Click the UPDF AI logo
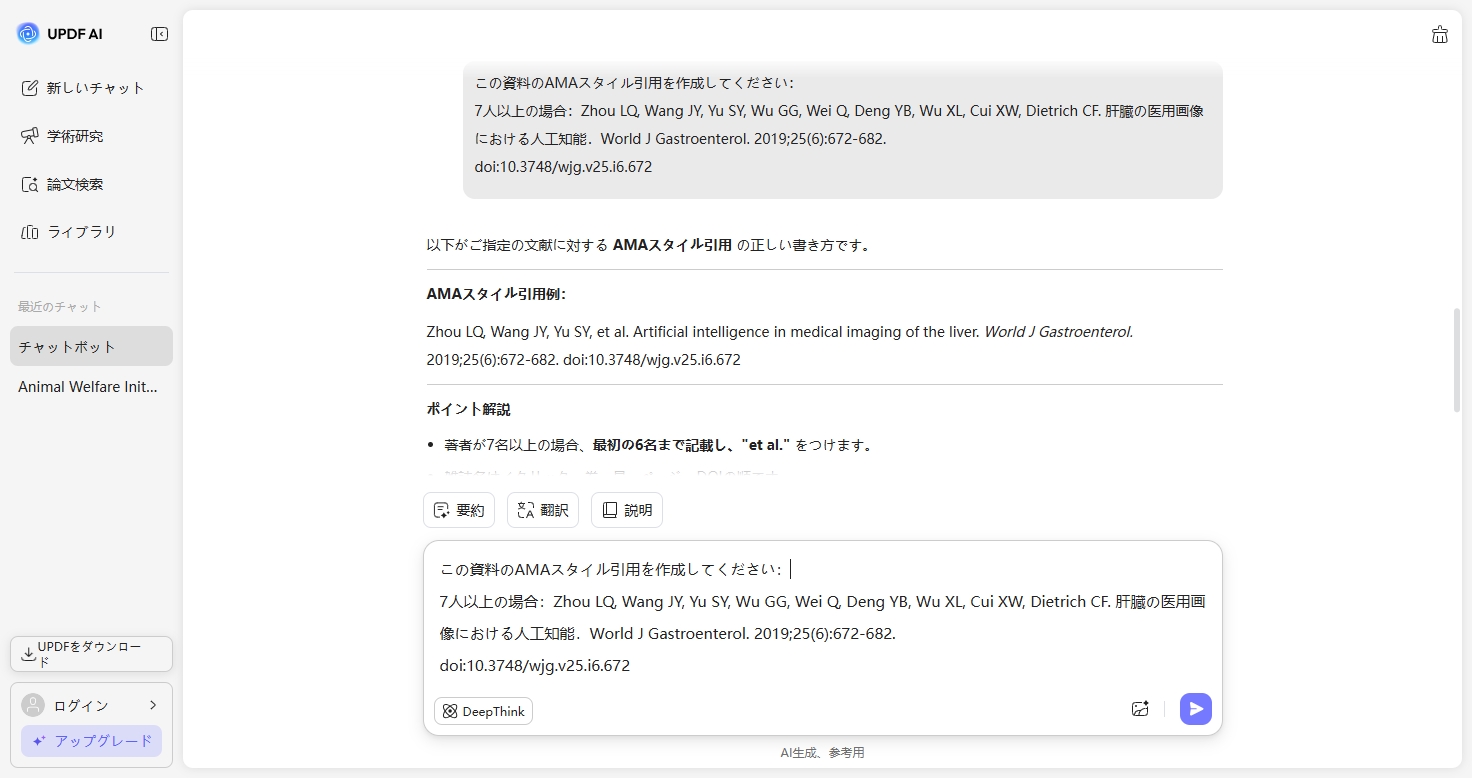The height and width of the screenshot is (778, 1472). click(28, 34)
